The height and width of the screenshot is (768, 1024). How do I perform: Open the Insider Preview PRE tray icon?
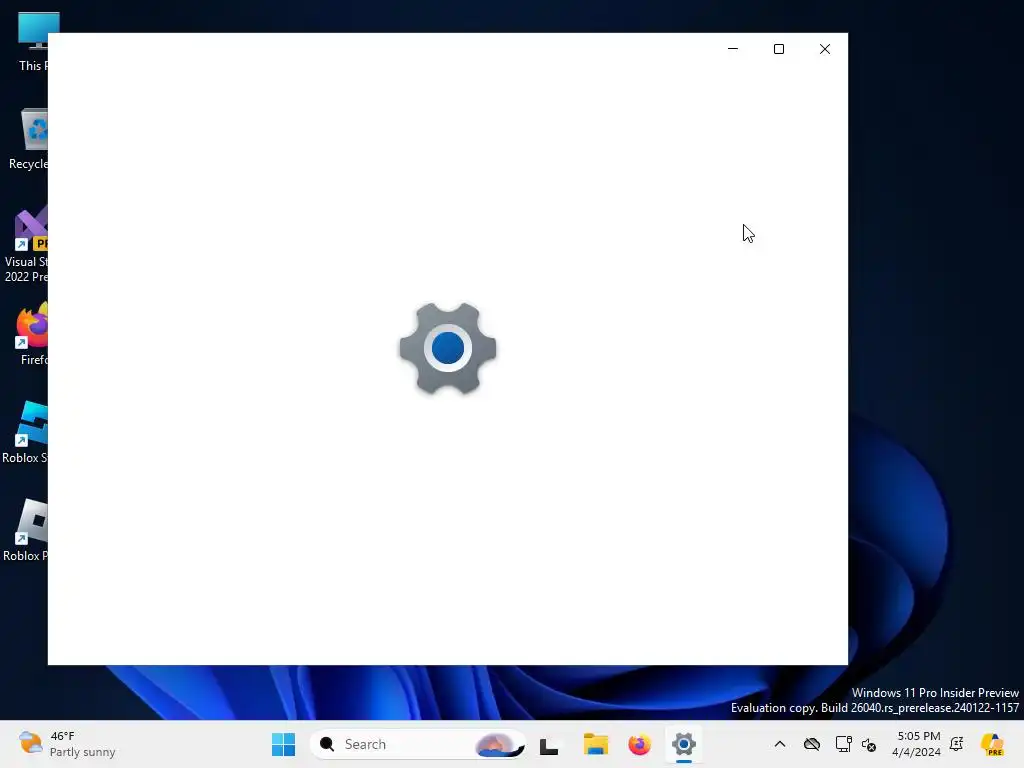click(992, 744)
